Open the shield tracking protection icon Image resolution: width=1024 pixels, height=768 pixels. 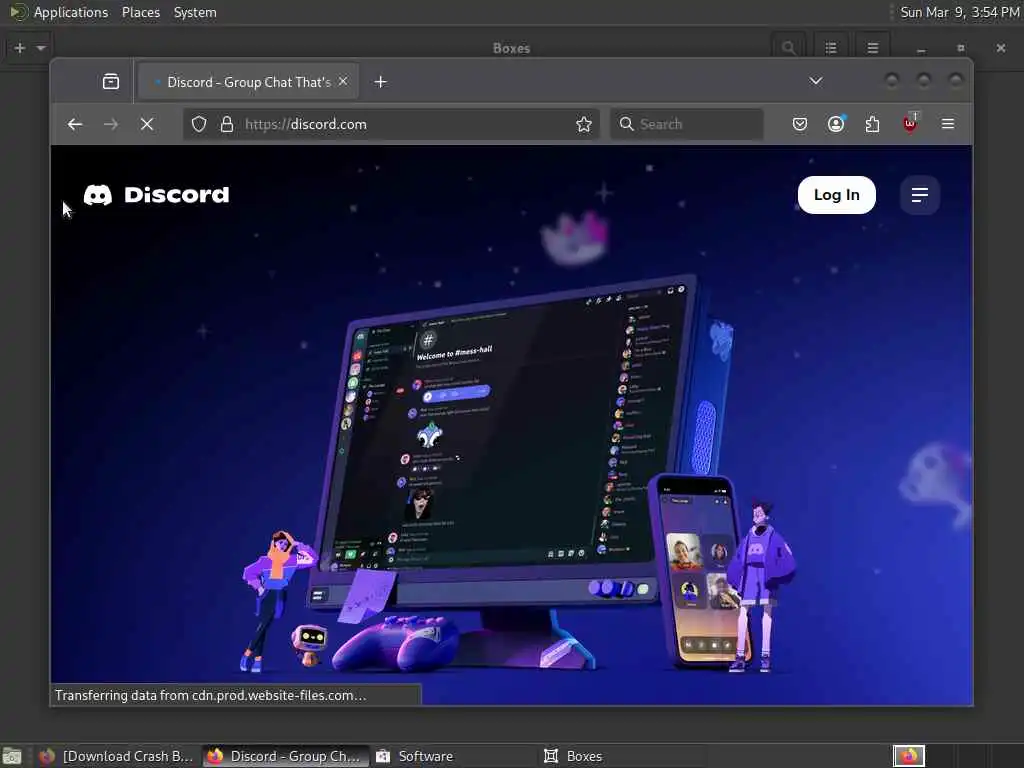click(x=199, y=124)
